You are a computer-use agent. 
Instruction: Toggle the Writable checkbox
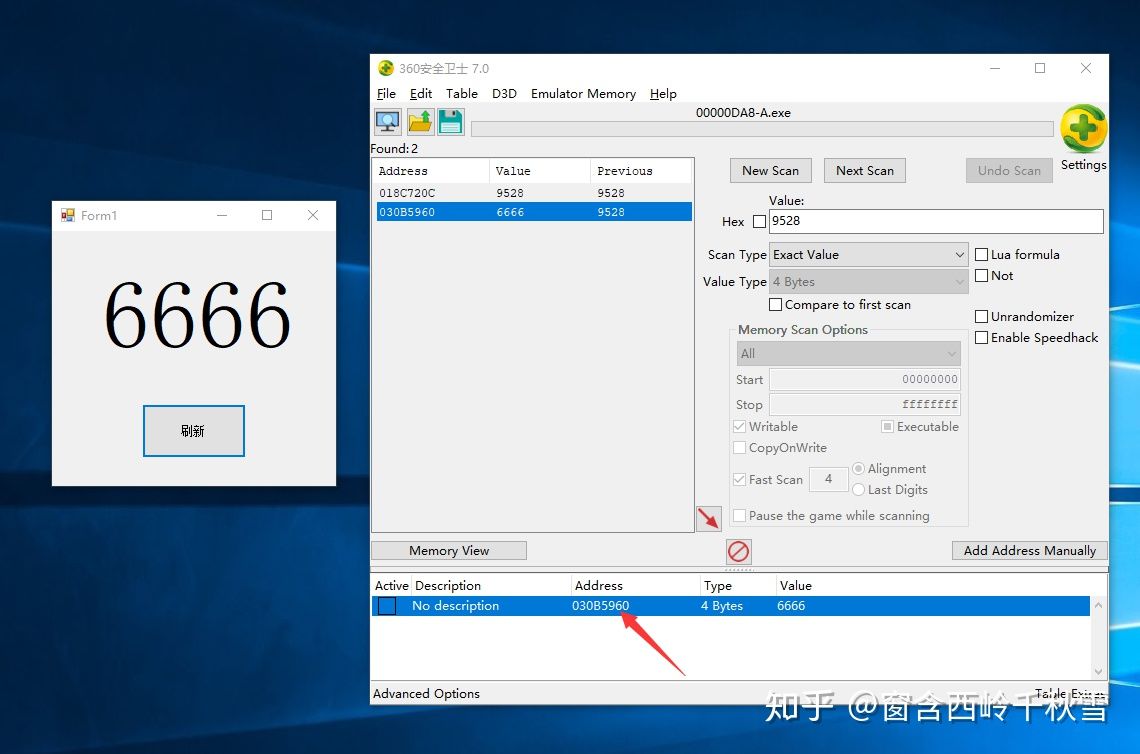[739, 426]
